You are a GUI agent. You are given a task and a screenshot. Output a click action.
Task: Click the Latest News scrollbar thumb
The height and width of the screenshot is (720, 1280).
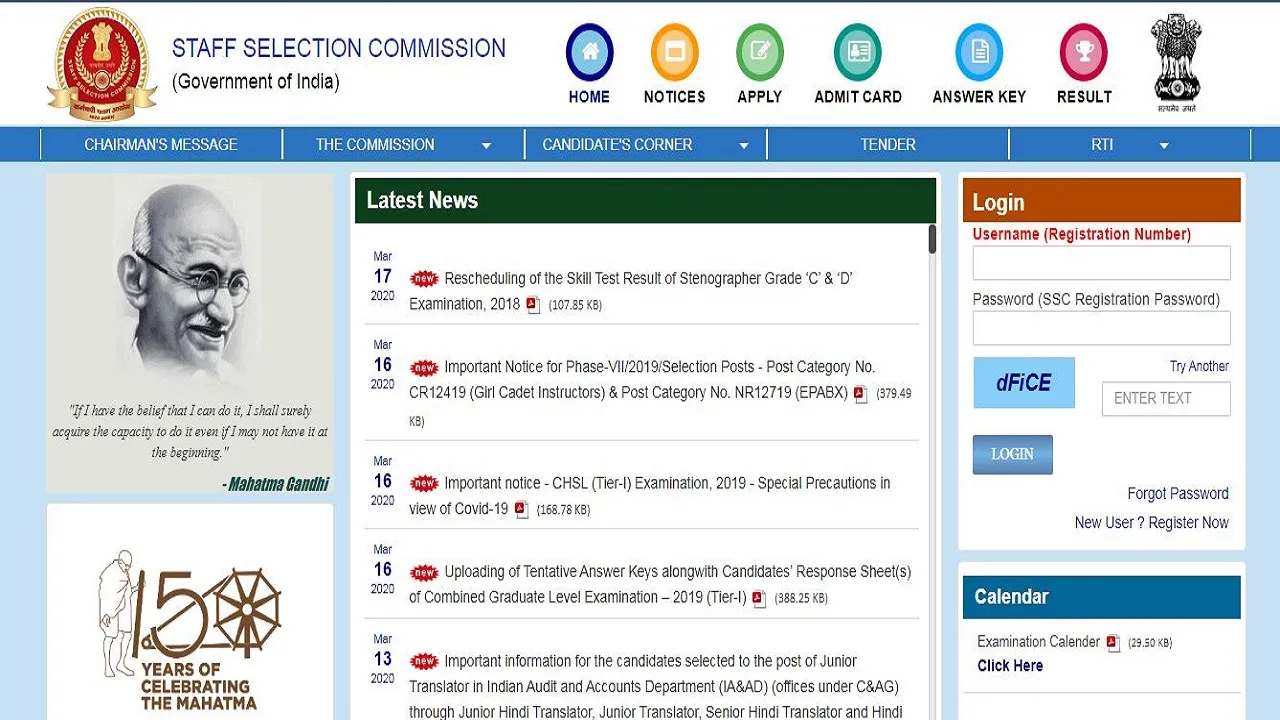click(932, 239)
